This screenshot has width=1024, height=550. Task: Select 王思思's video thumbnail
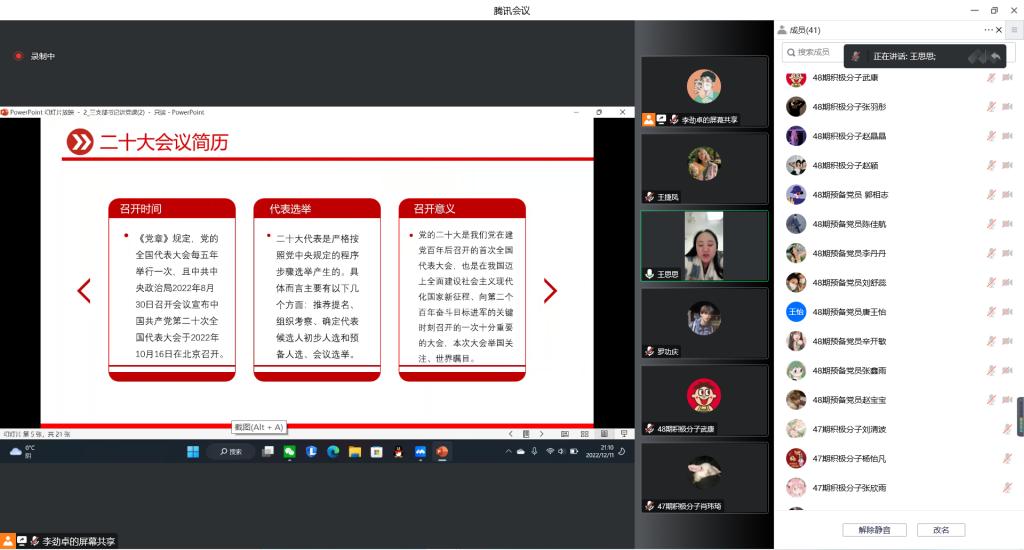pyautogui.click(x=704, y=246)
